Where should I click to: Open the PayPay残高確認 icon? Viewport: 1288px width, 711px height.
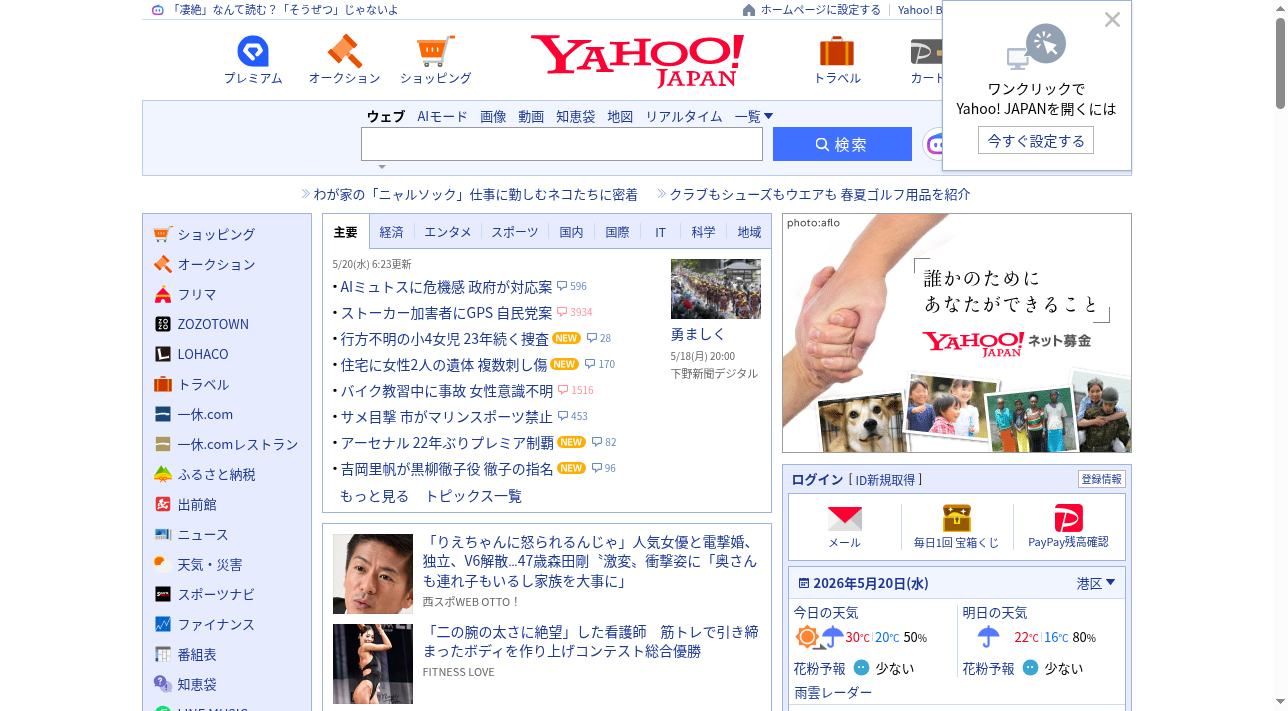[x=1069, y=518]
